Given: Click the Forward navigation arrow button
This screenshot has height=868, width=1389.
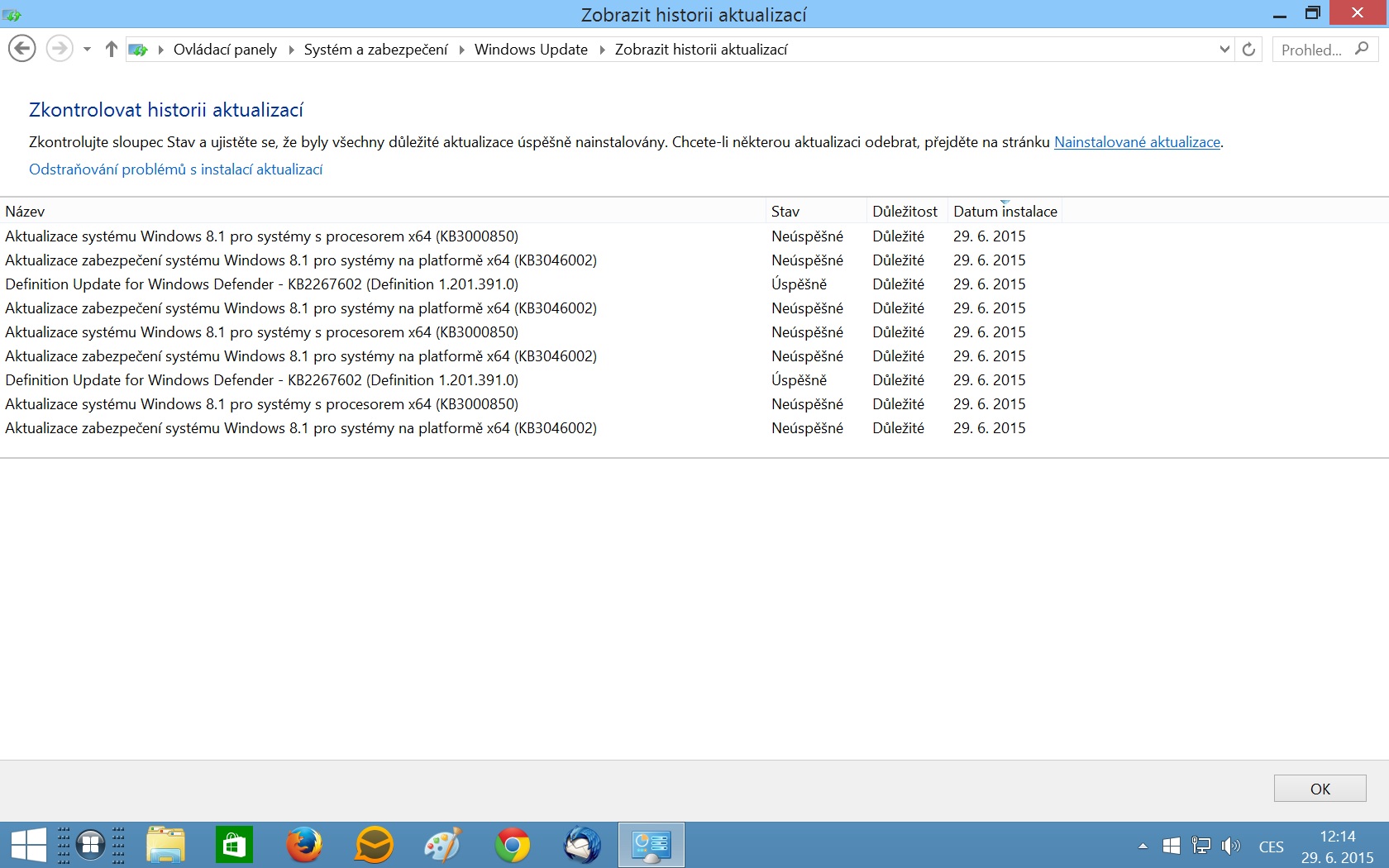Looking at the screenshot, I should point(59,49).
